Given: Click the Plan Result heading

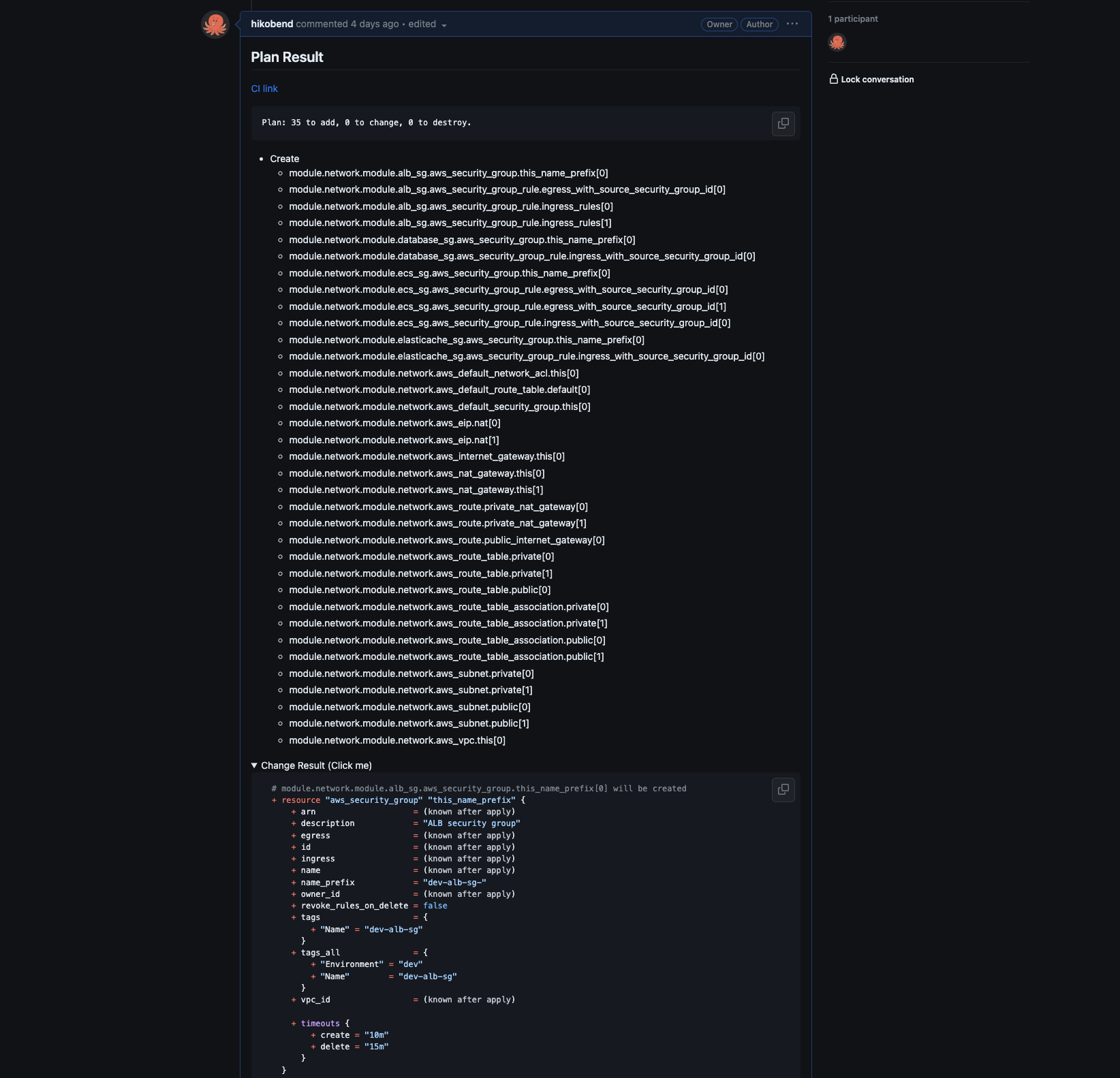Looking at the screenshot, I should click(x=287, y=57).
